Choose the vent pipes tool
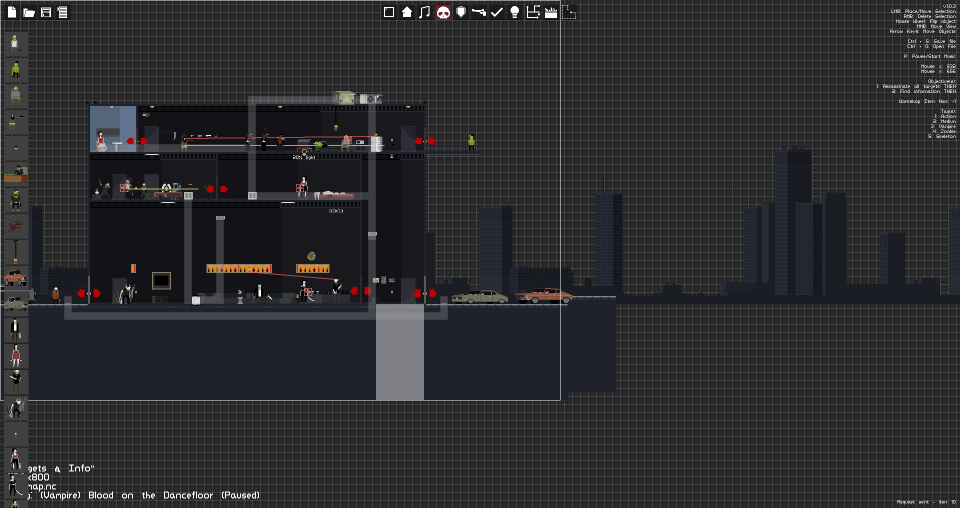The image size is (960, 508). 533,12
